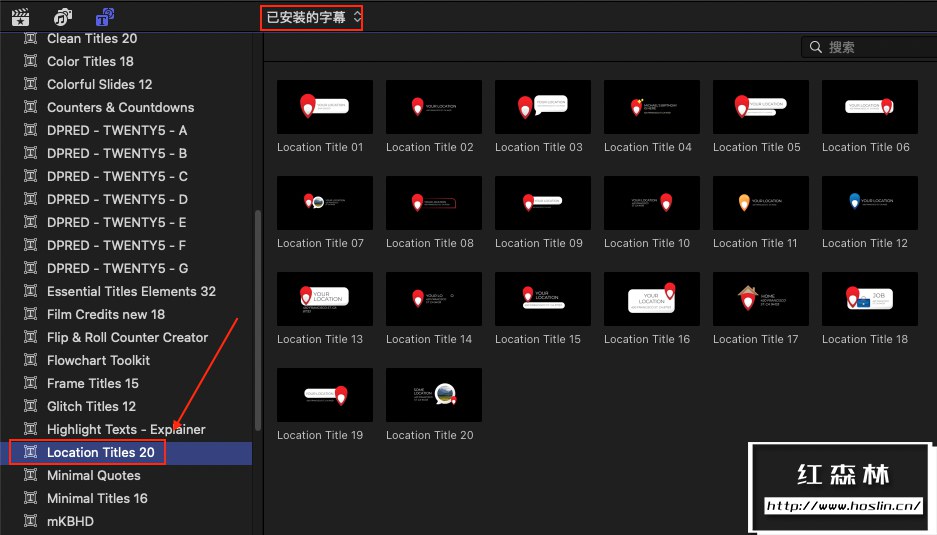This screenshot has width=937, height=535.
Task: Select Location Title 20 thumbnail
Action: point(434,395)
